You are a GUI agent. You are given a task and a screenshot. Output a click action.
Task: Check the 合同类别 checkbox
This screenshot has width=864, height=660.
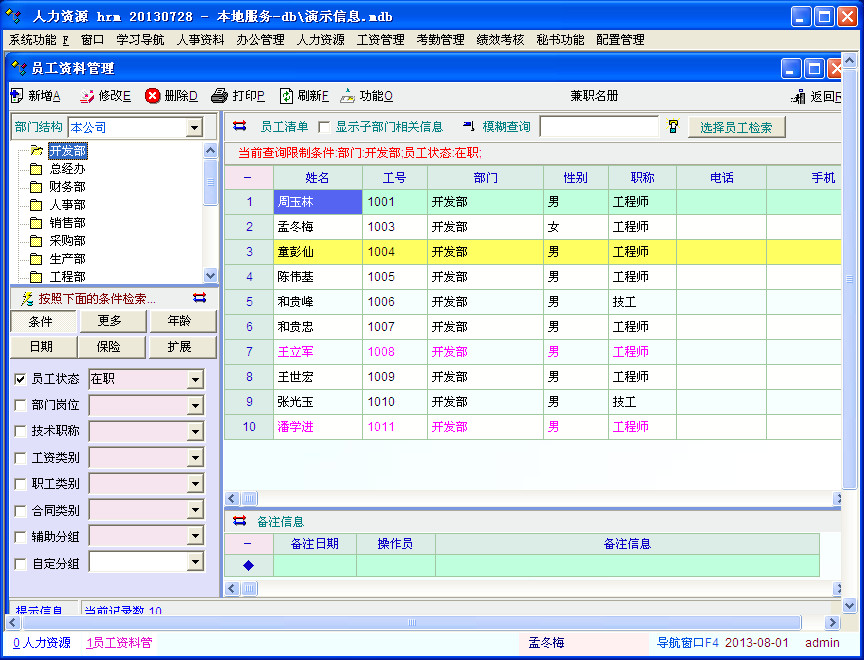tap(20, 511)
